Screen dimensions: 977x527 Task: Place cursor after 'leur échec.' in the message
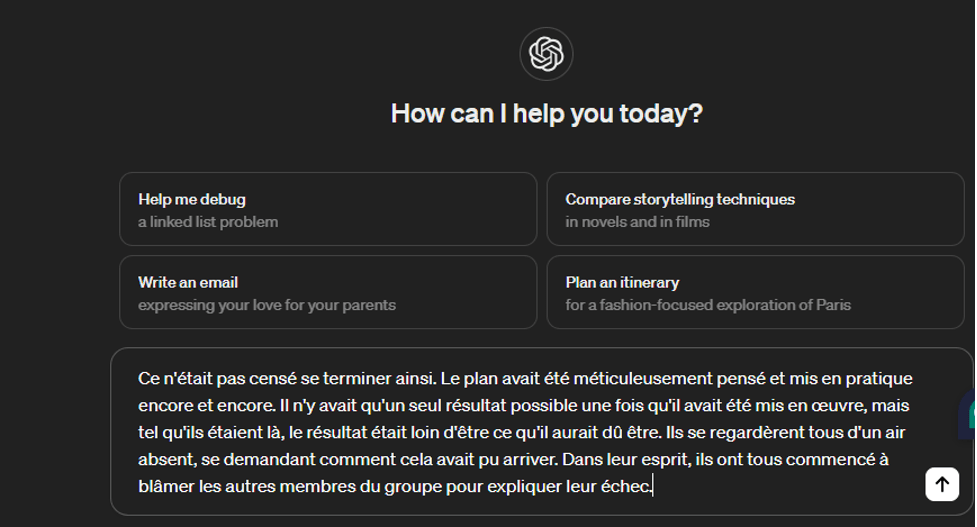[x=652, y=486]
